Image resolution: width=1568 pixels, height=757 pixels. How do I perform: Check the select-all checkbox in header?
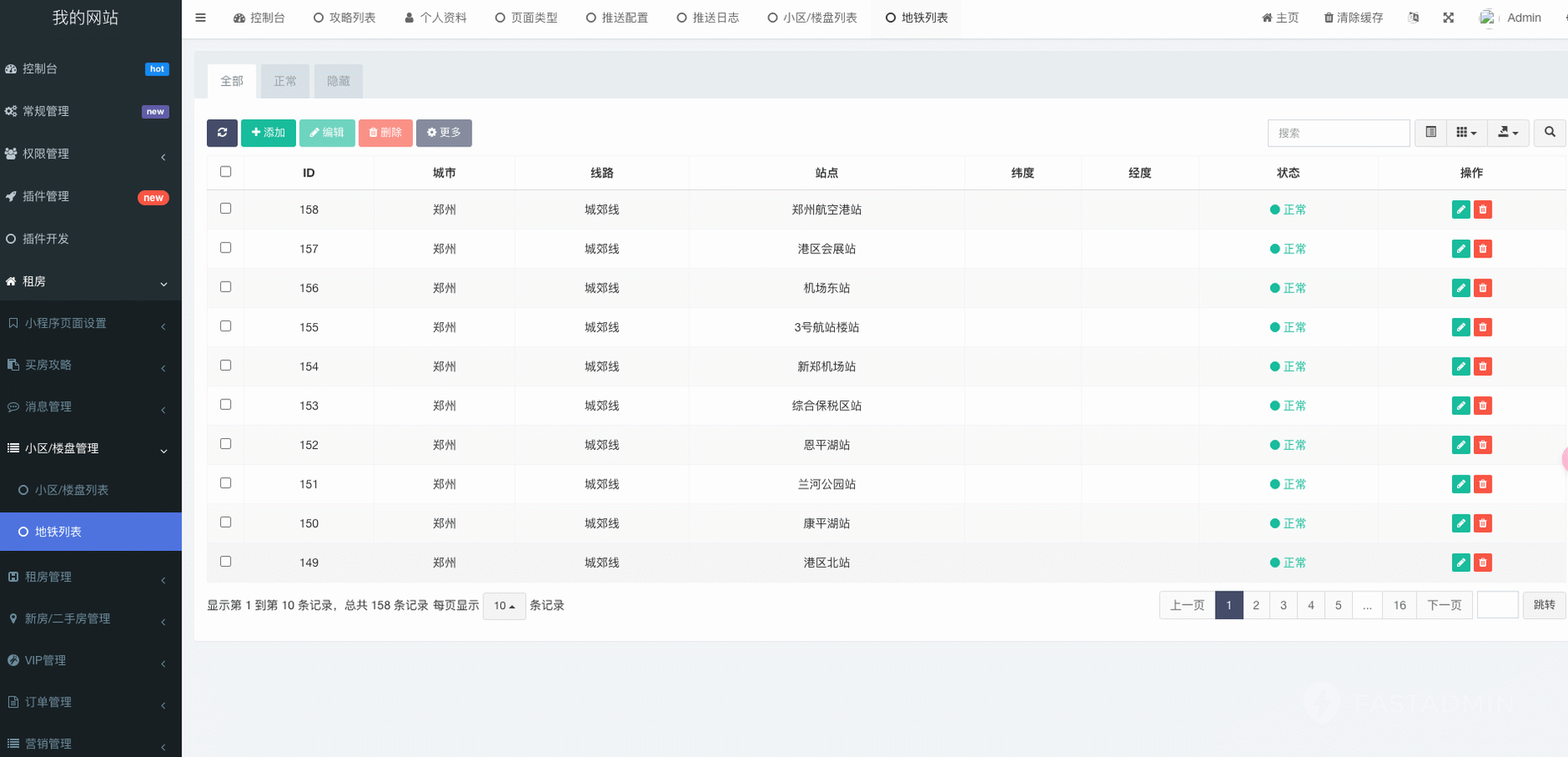pyautogui.click(x=225, y=172)
